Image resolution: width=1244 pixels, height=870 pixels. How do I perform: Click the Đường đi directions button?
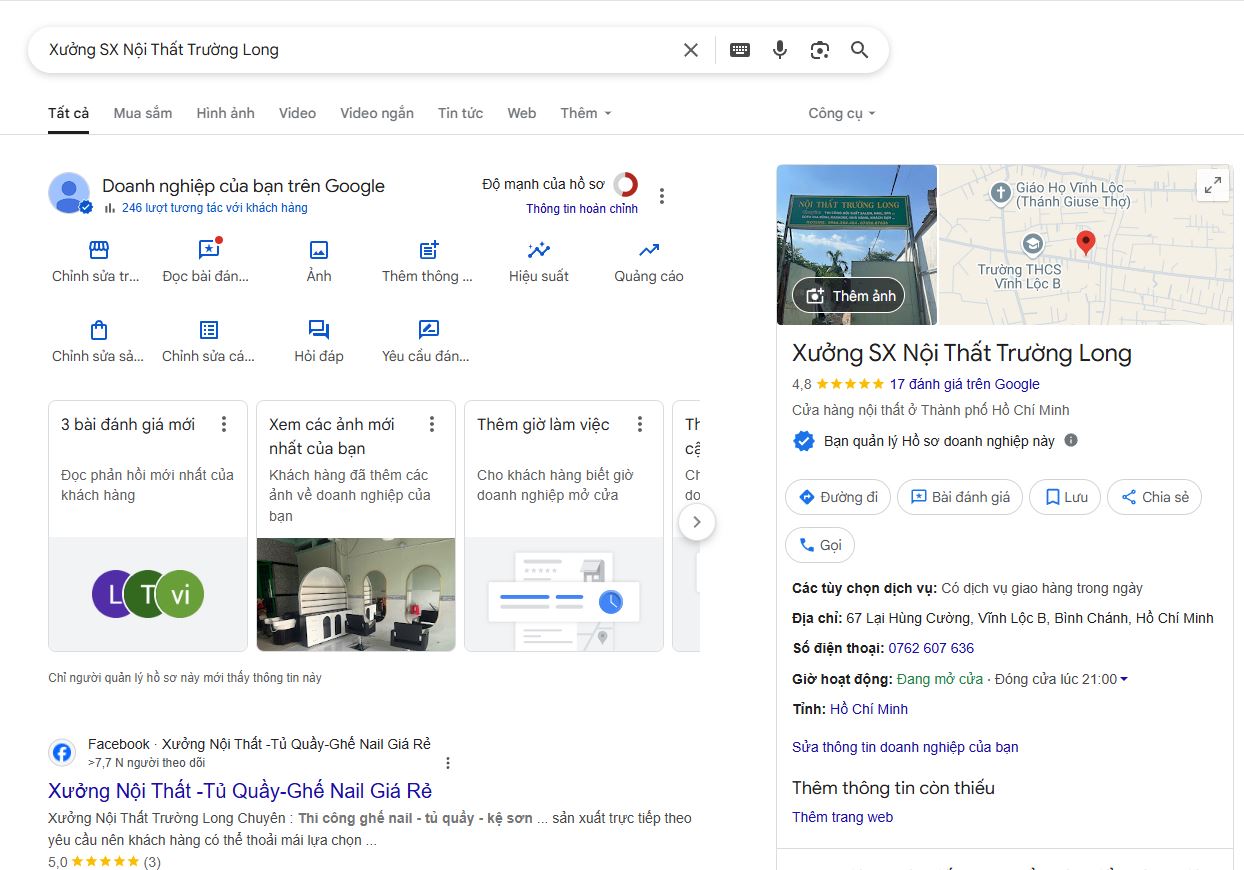click(838, 497)
